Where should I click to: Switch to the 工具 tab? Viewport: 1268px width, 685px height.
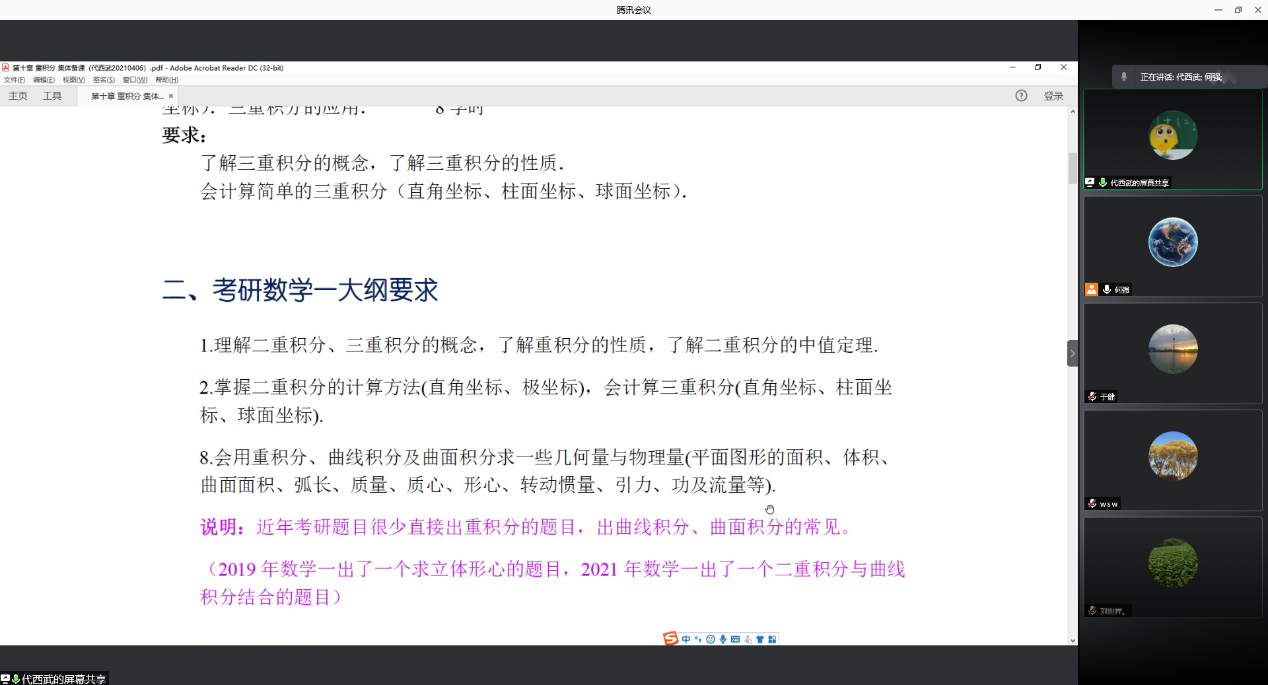tap(52, 96)
